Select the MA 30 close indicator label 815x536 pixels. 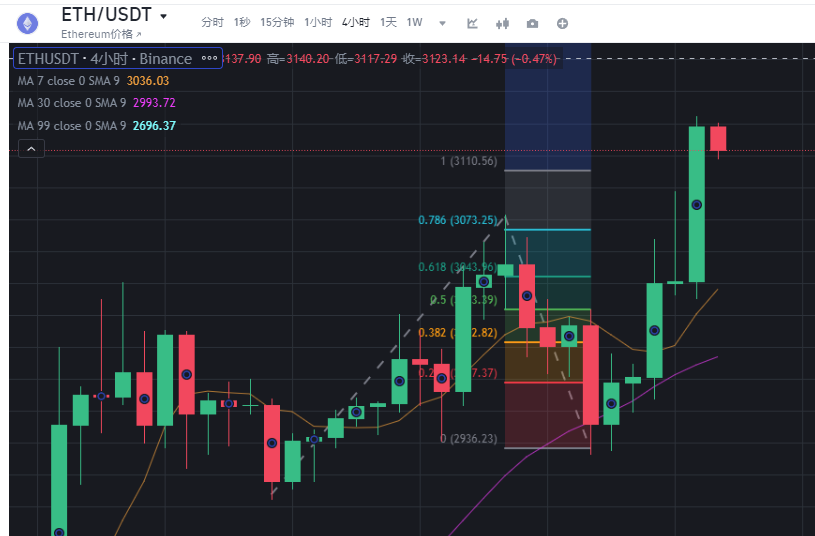click(x=72, y=103)
